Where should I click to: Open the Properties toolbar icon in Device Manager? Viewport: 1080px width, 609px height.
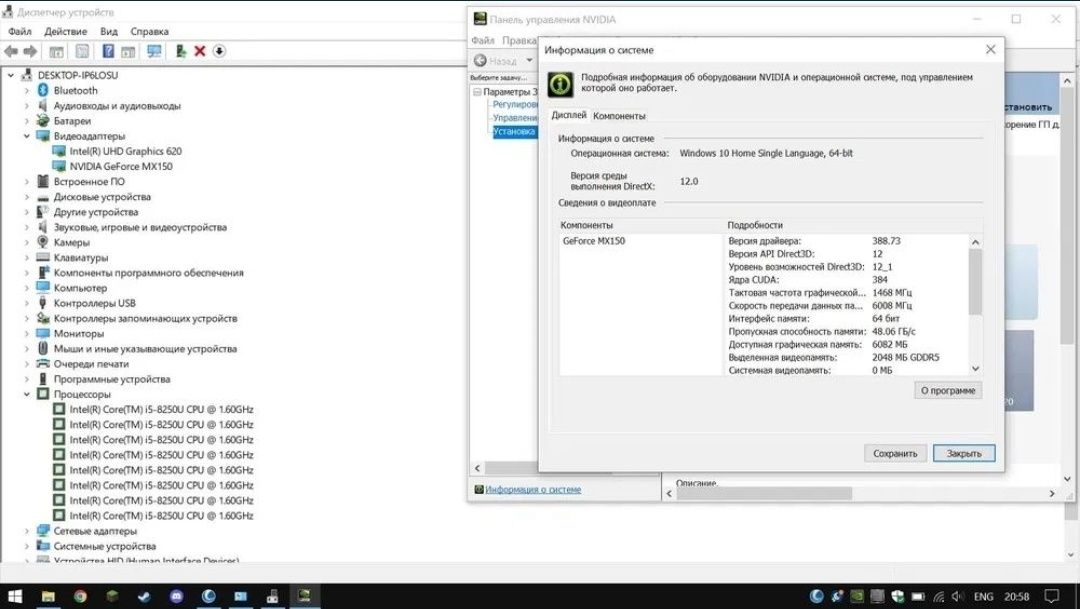(82, 51)
